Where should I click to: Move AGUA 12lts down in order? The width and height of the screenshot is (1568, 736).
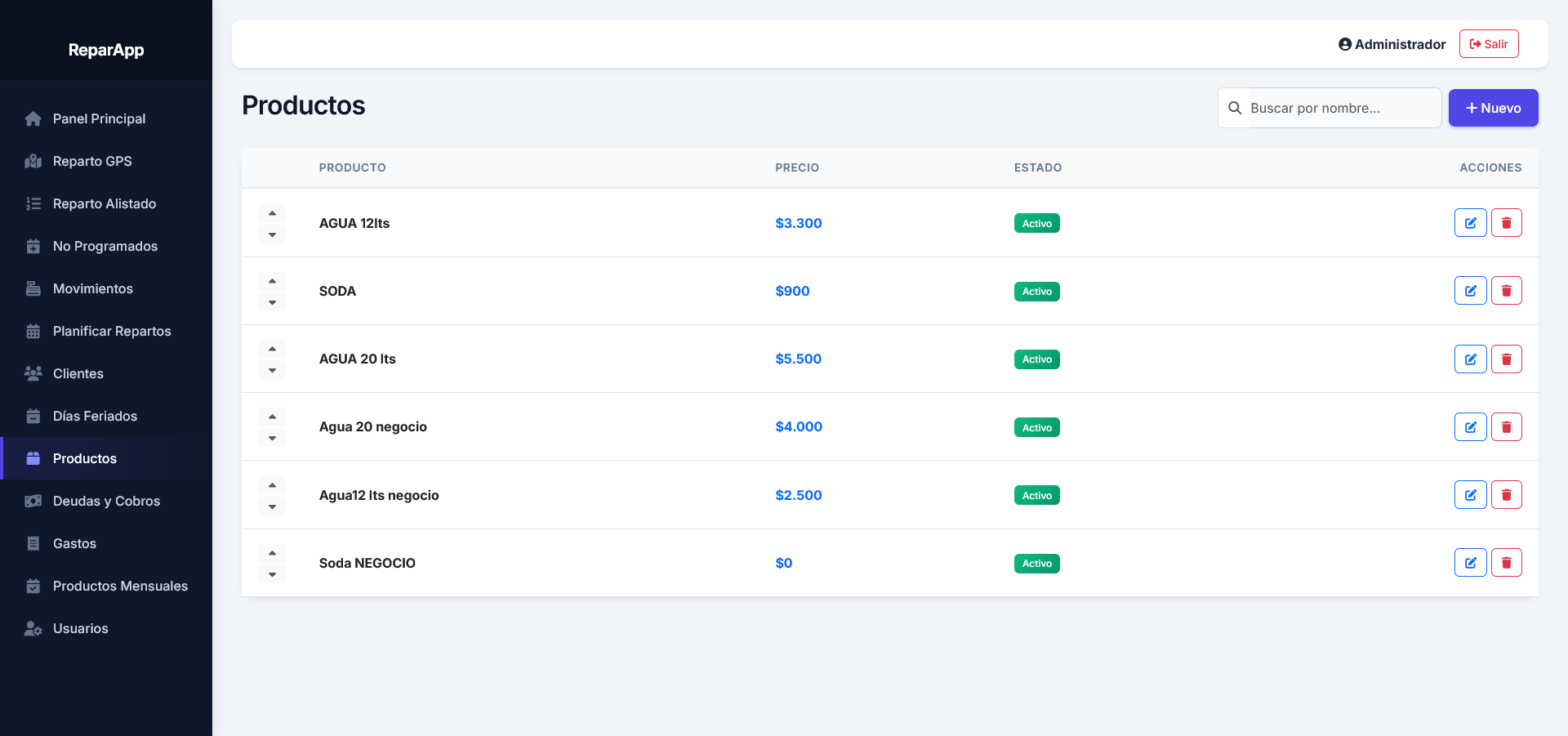(x=272, y=234)
